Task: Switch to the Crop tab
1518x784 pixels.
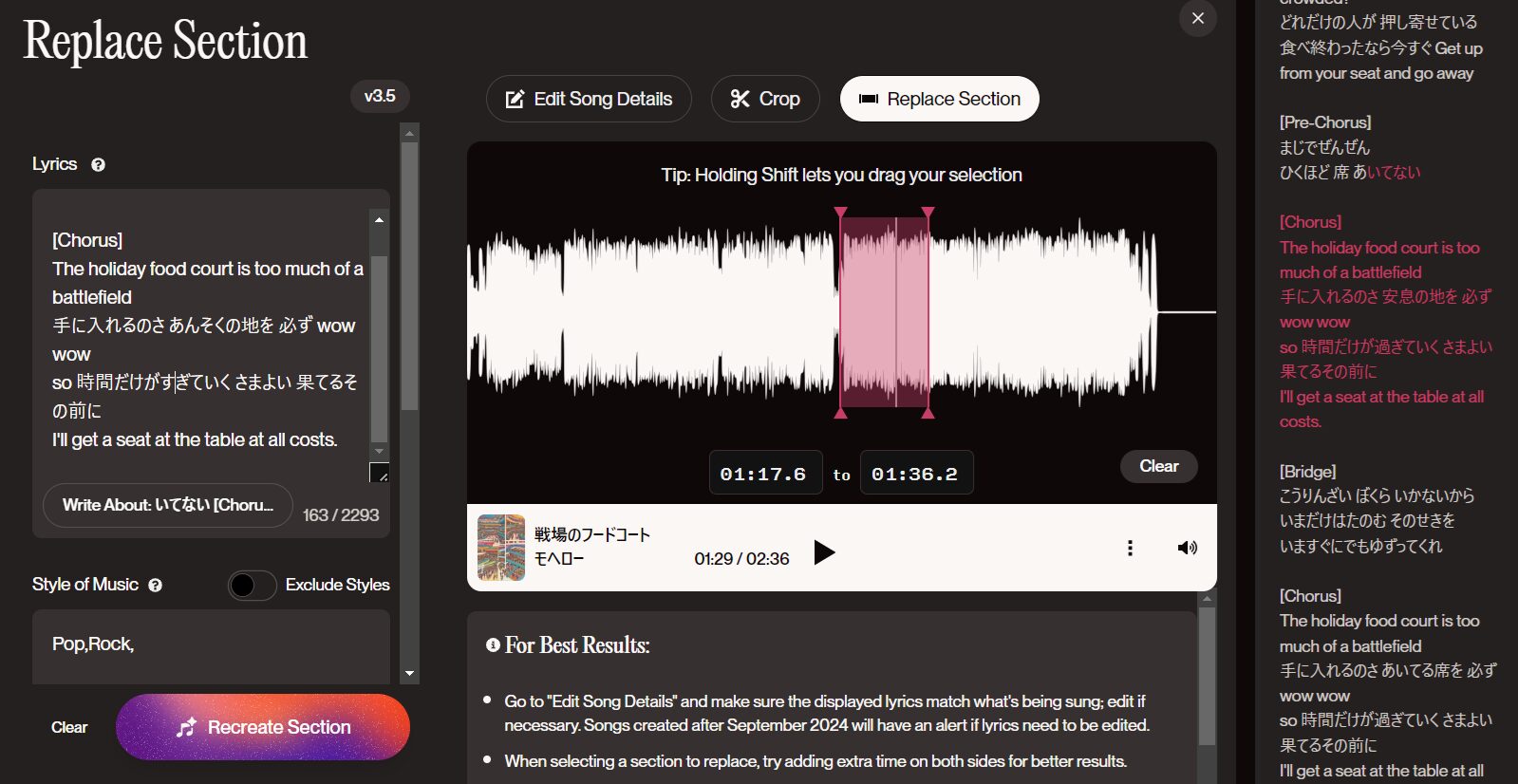Action: pos(765,99)
